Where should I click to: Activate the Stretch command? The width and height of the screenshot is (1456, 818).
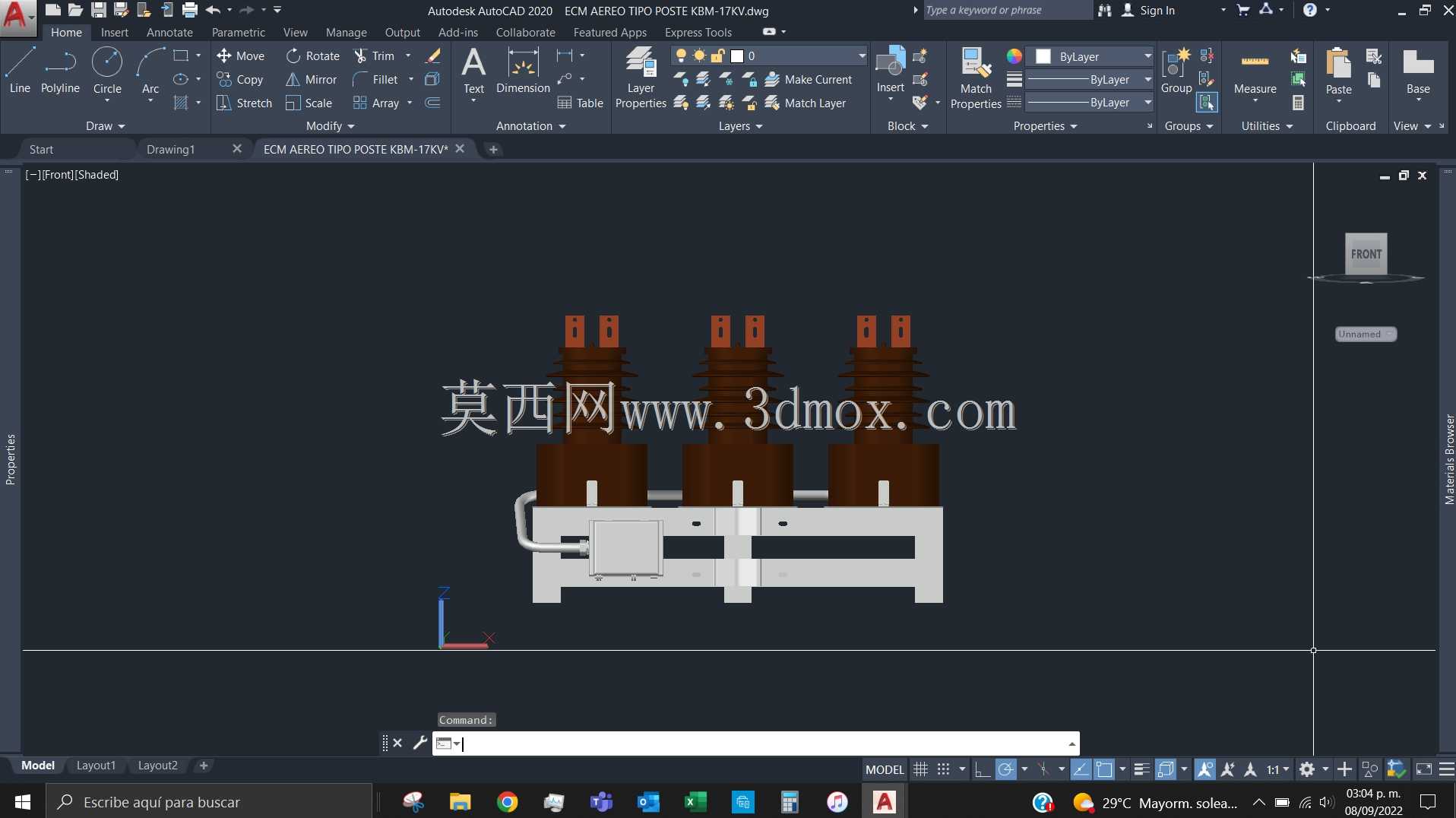click(x=245, y=103)
